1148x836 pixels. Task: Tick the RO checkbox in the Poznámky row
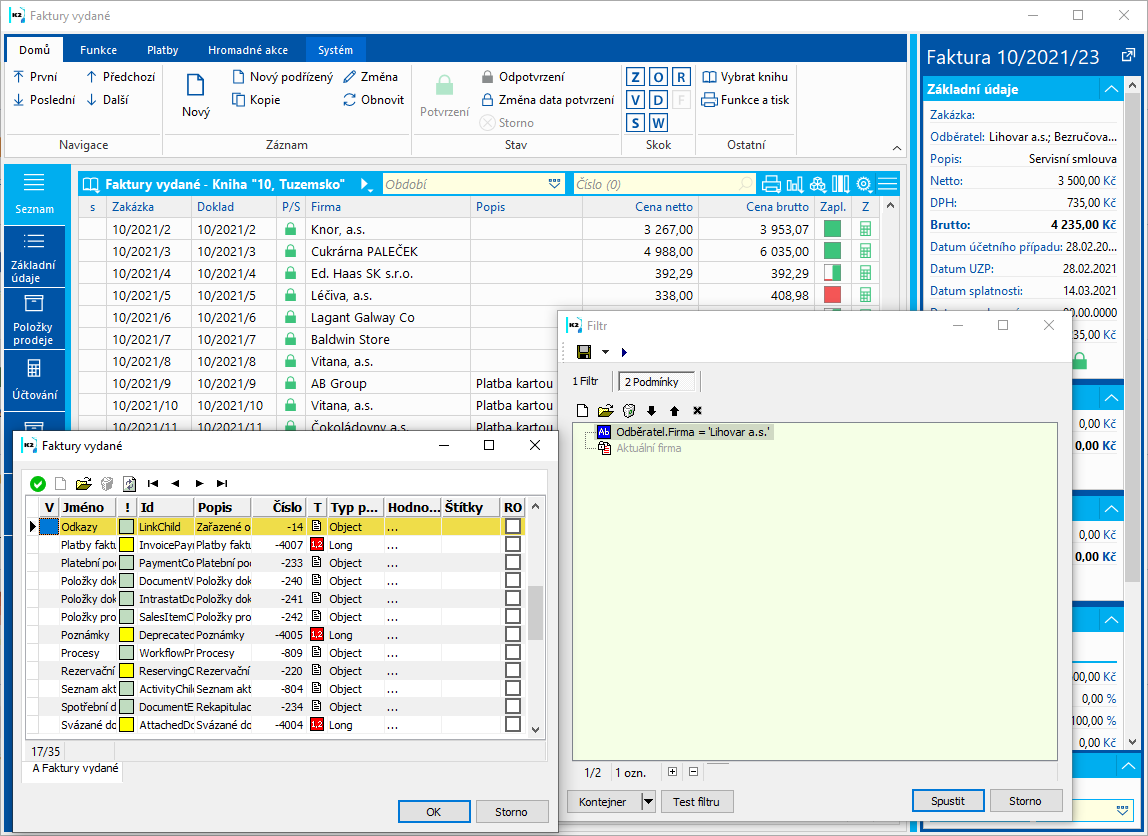(x=512, y=635)
